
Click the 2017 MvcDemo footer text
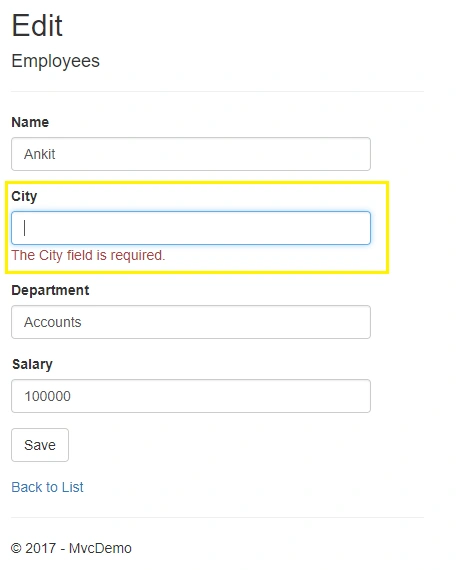71,548
